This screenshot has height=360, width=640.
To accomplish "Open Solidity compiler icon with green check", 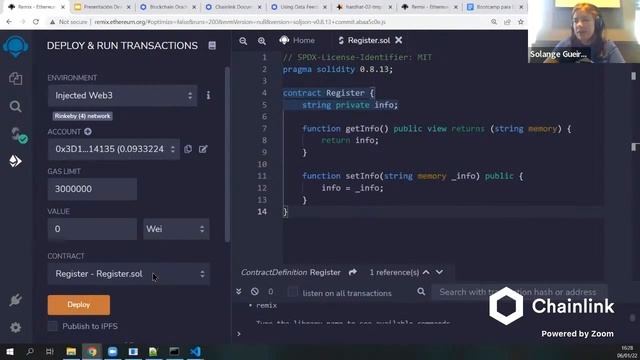I will [18, 135].
